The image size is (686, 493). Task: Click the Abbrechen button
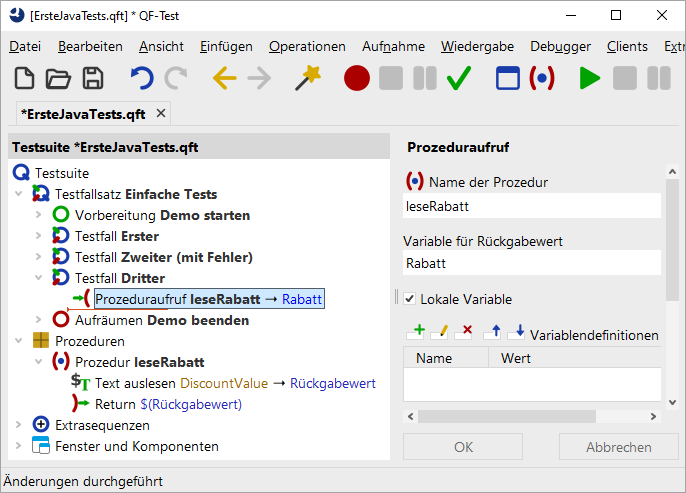pos(619,447)
